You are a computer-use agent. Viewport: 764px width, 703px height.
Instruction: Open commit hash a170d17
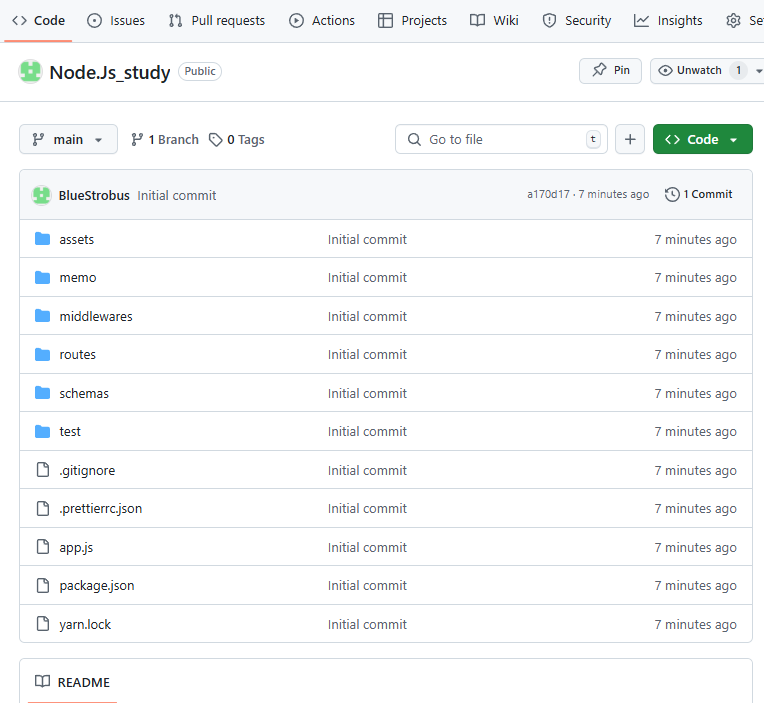548,194
